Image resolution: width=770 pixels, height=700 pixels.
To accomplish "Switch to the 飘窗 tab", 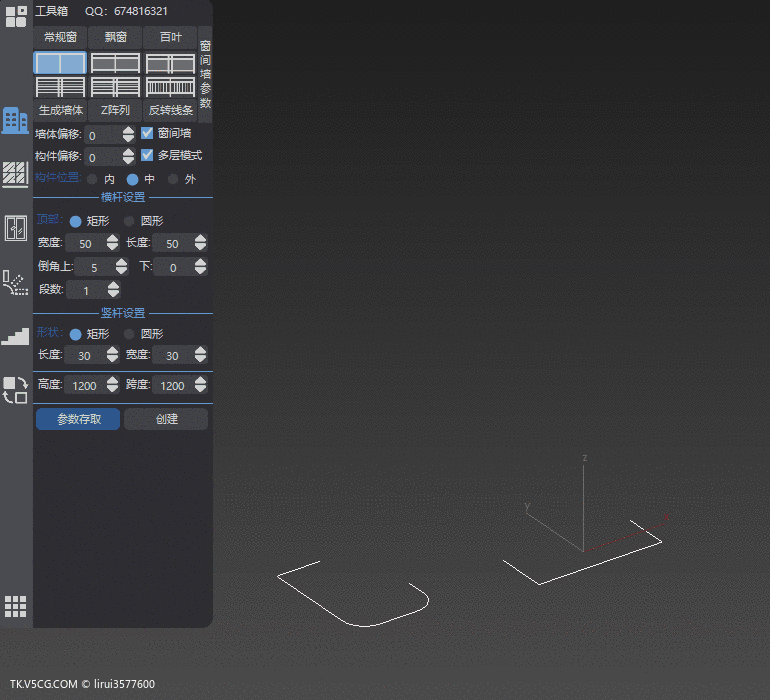I will (115, 37).
